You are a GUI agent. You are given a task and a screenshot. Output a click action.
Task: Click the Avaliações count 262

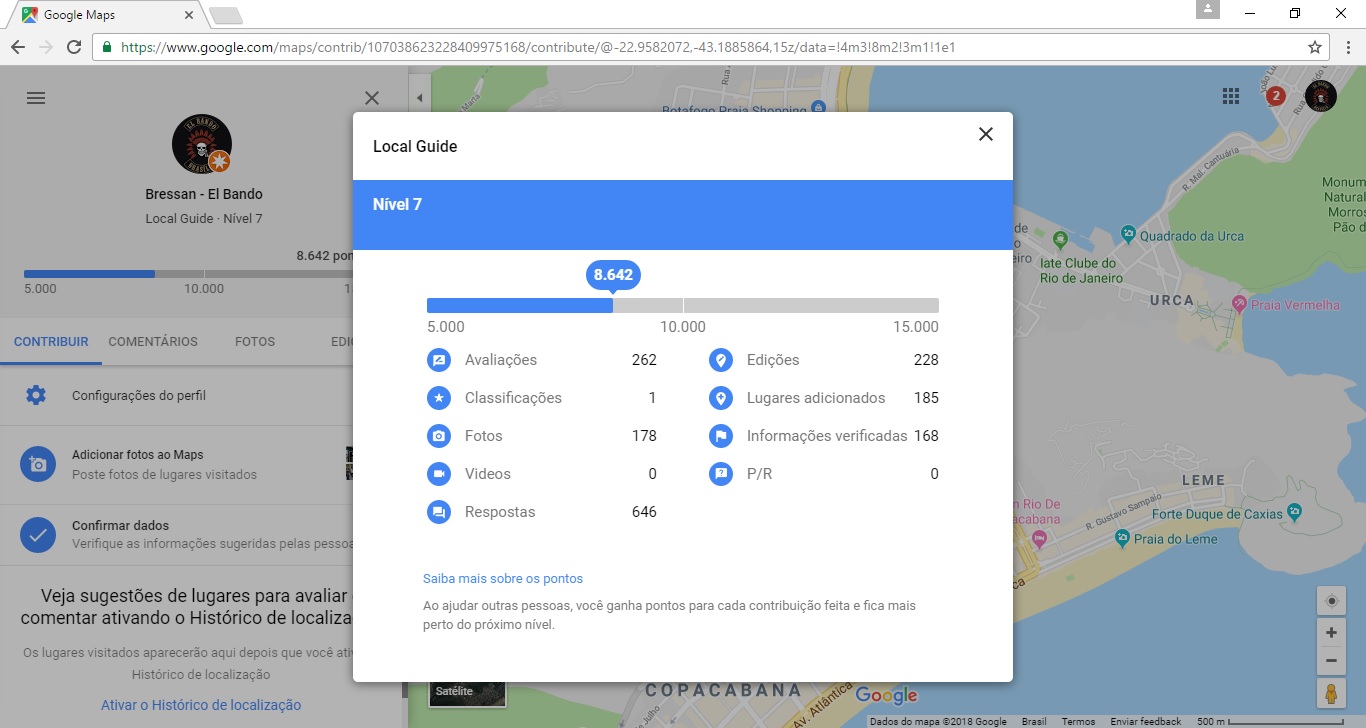(644, 360)
